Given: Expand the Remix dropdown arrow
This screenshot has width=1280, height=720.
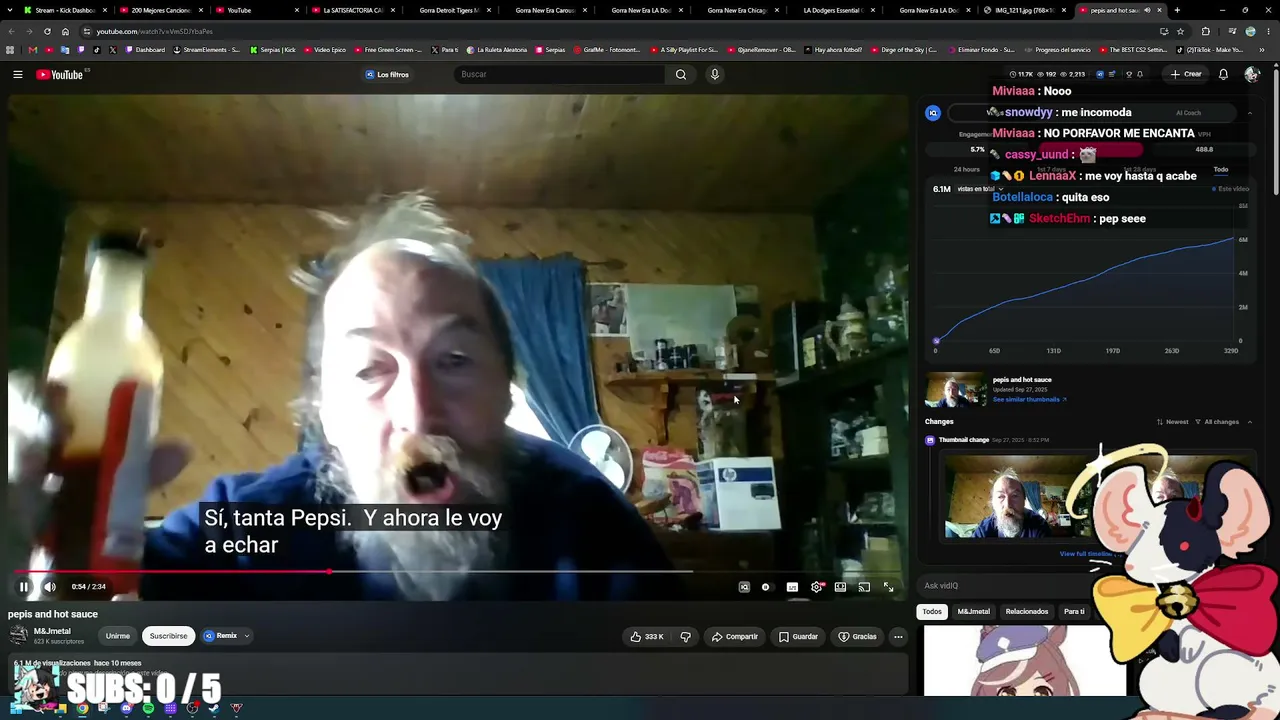Looking at the screenshot, I should (247, 636).
